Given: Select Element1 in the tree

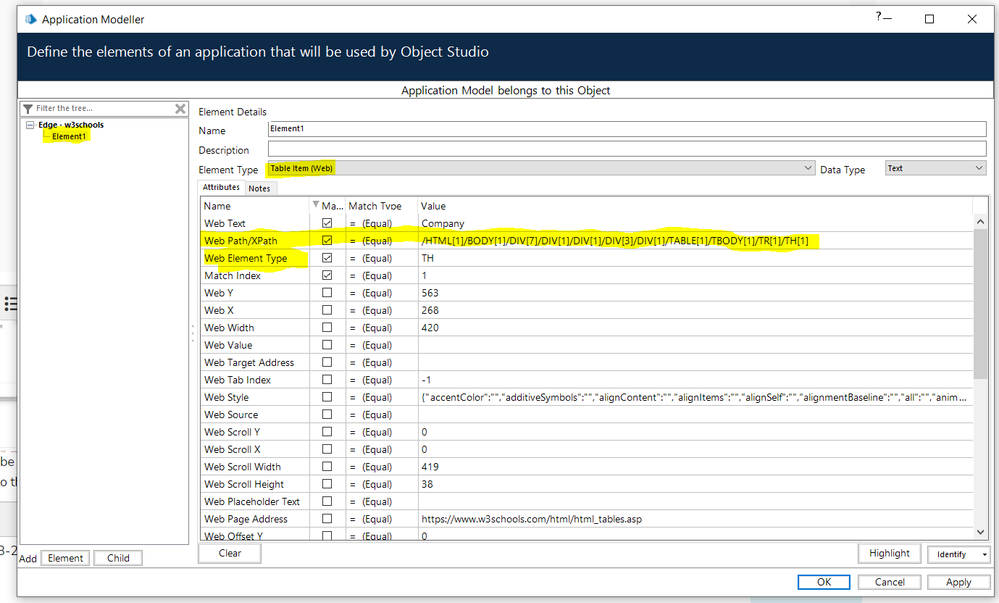Looking at the screenshot, I should tap(69, 136).
